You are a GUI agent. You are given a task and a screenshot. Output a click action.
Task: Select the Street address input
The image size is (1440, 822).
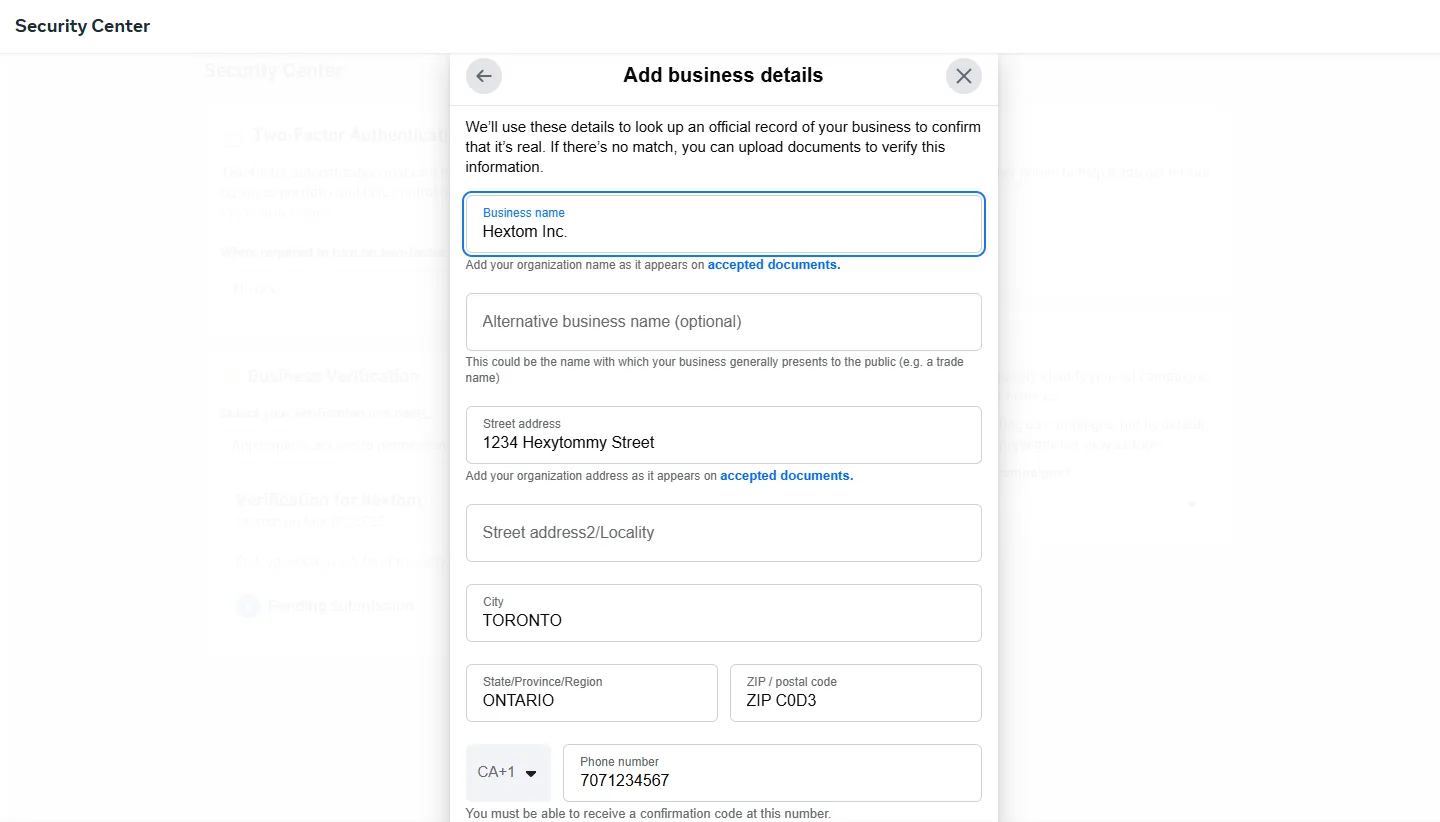click(x=724, y=435)
